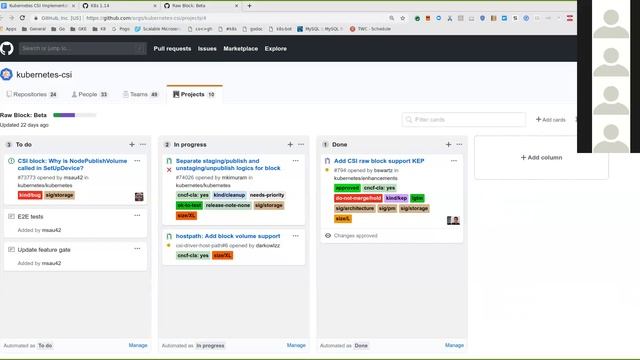Open Marketplace in the GitHub header
The image size is (640, 360).
[240, 49]
